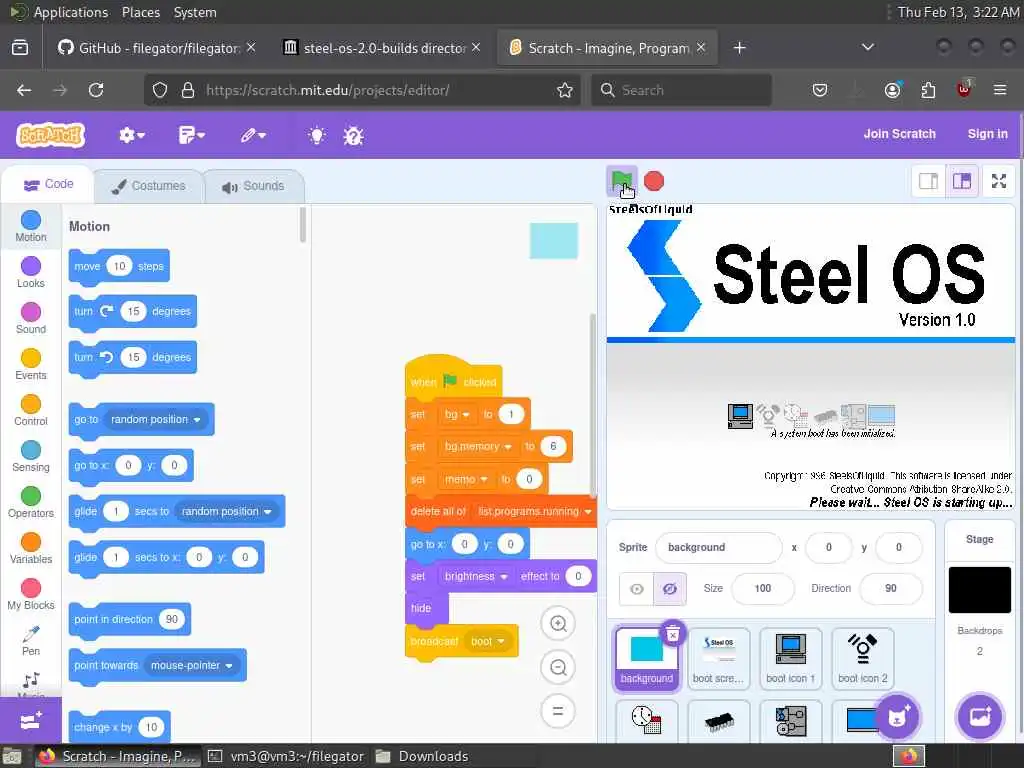Viewport: 1024px width, 768px height.
Task: Open the Edit pencil menu
Action: pos(253,135)
